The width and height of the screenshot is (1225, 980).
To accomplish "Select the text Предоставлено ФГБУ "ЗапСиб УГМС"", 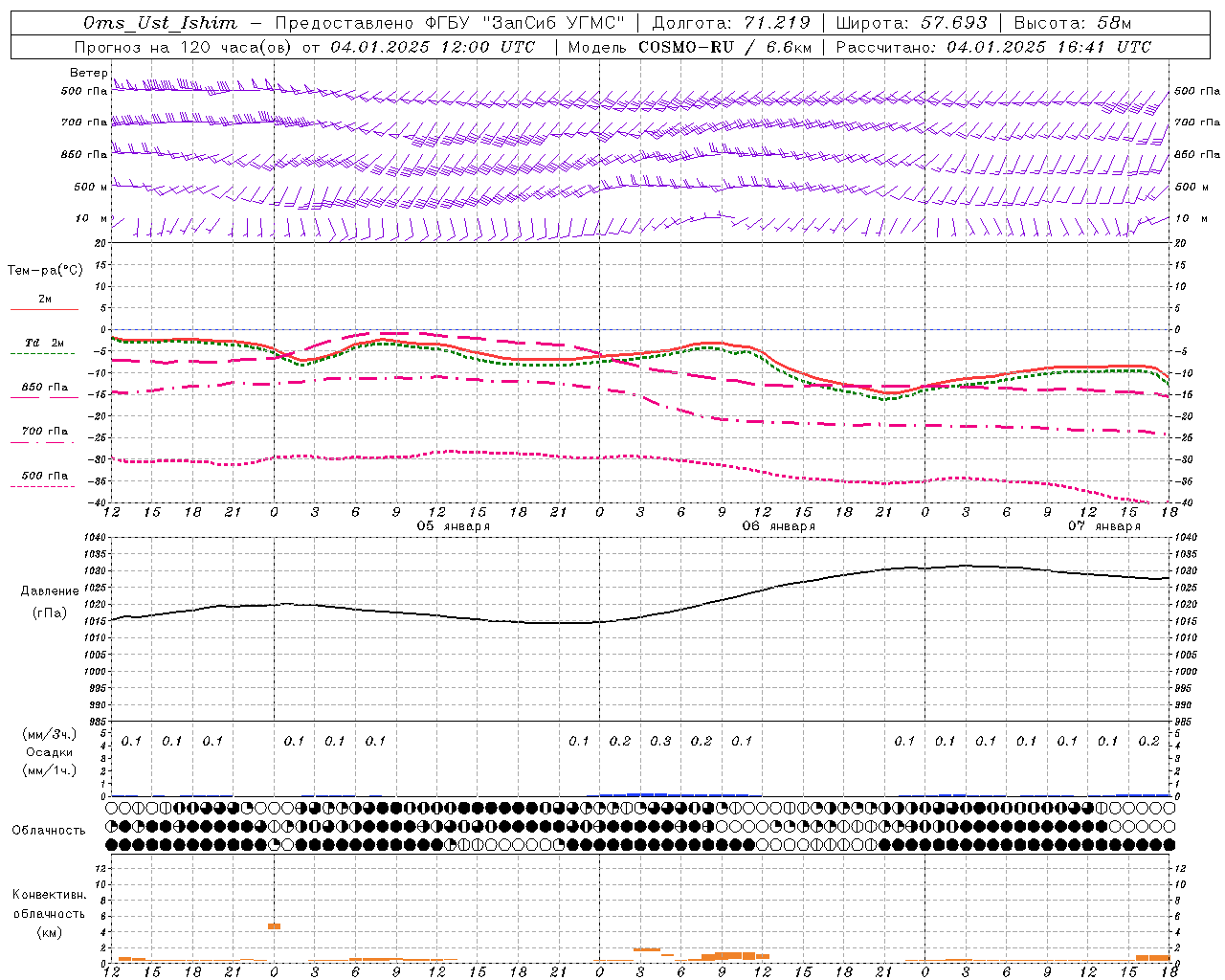I will pos(450,22).
